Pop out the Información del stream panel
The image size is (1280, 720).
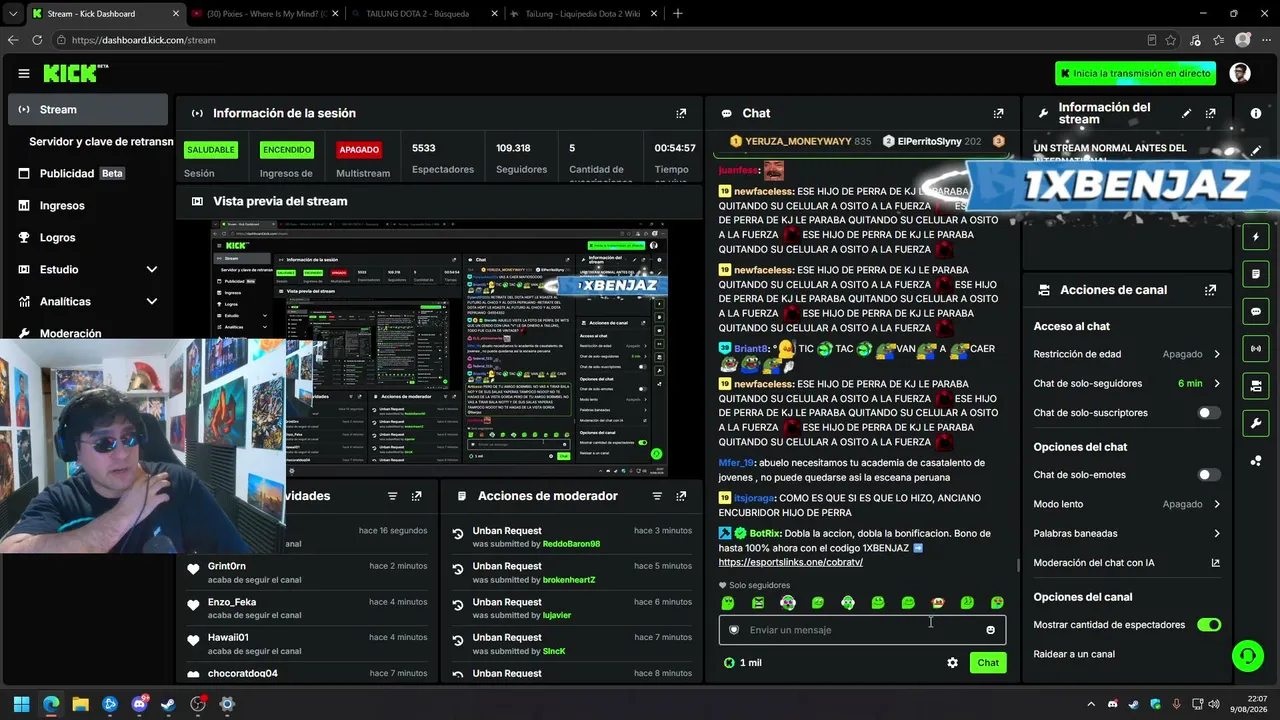coord(1211,113)
